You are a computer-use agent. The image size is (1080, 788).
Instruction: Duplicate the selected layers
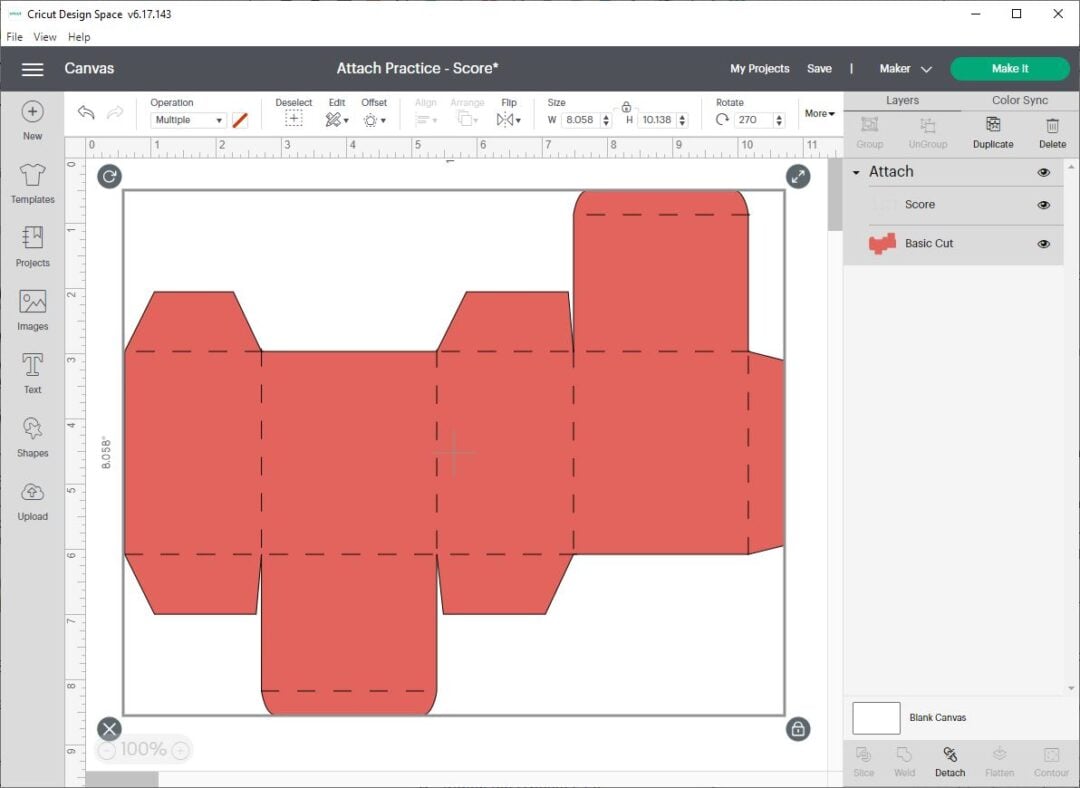(992, 130)
